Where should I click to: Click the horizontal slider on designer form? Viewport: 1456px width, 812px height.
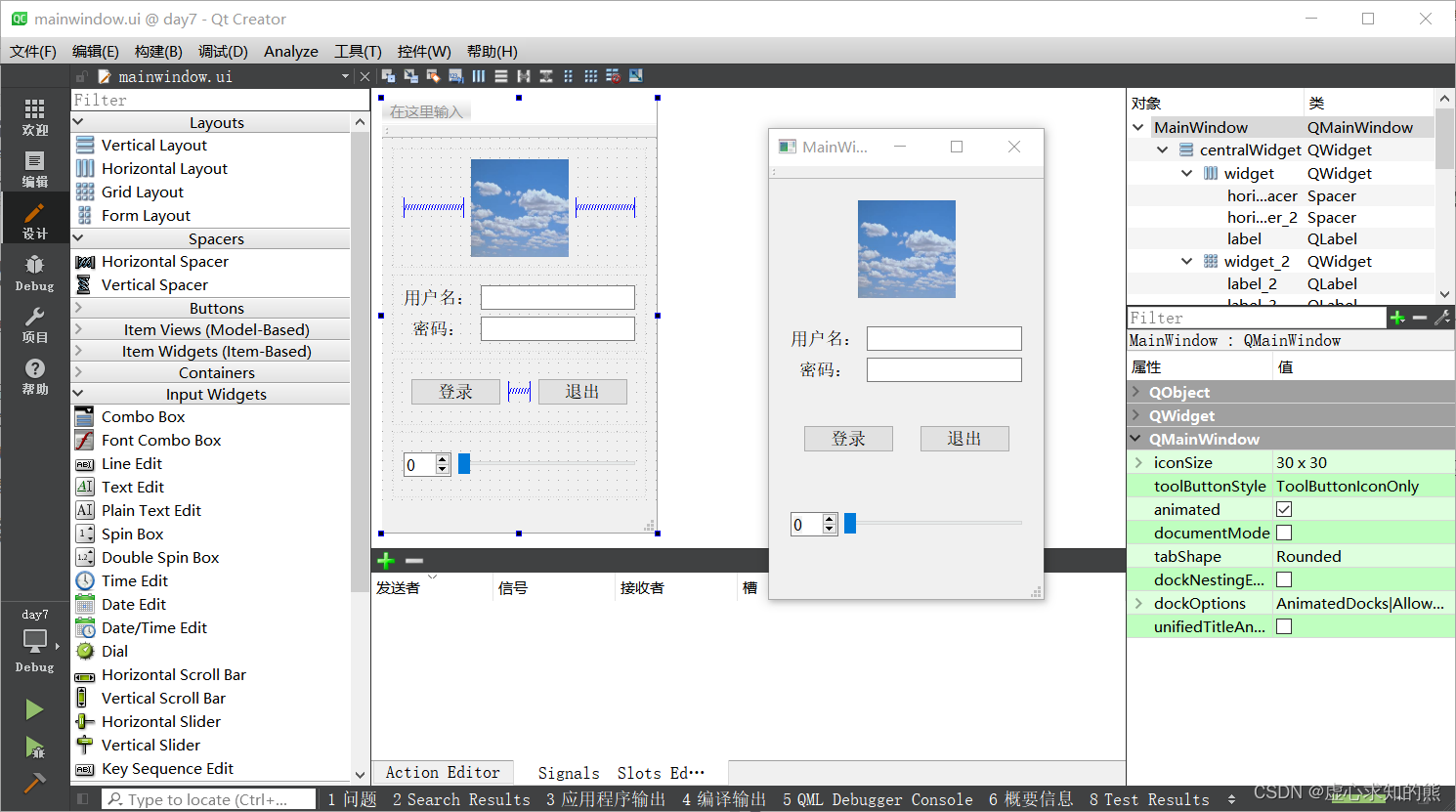coord(547,463)
